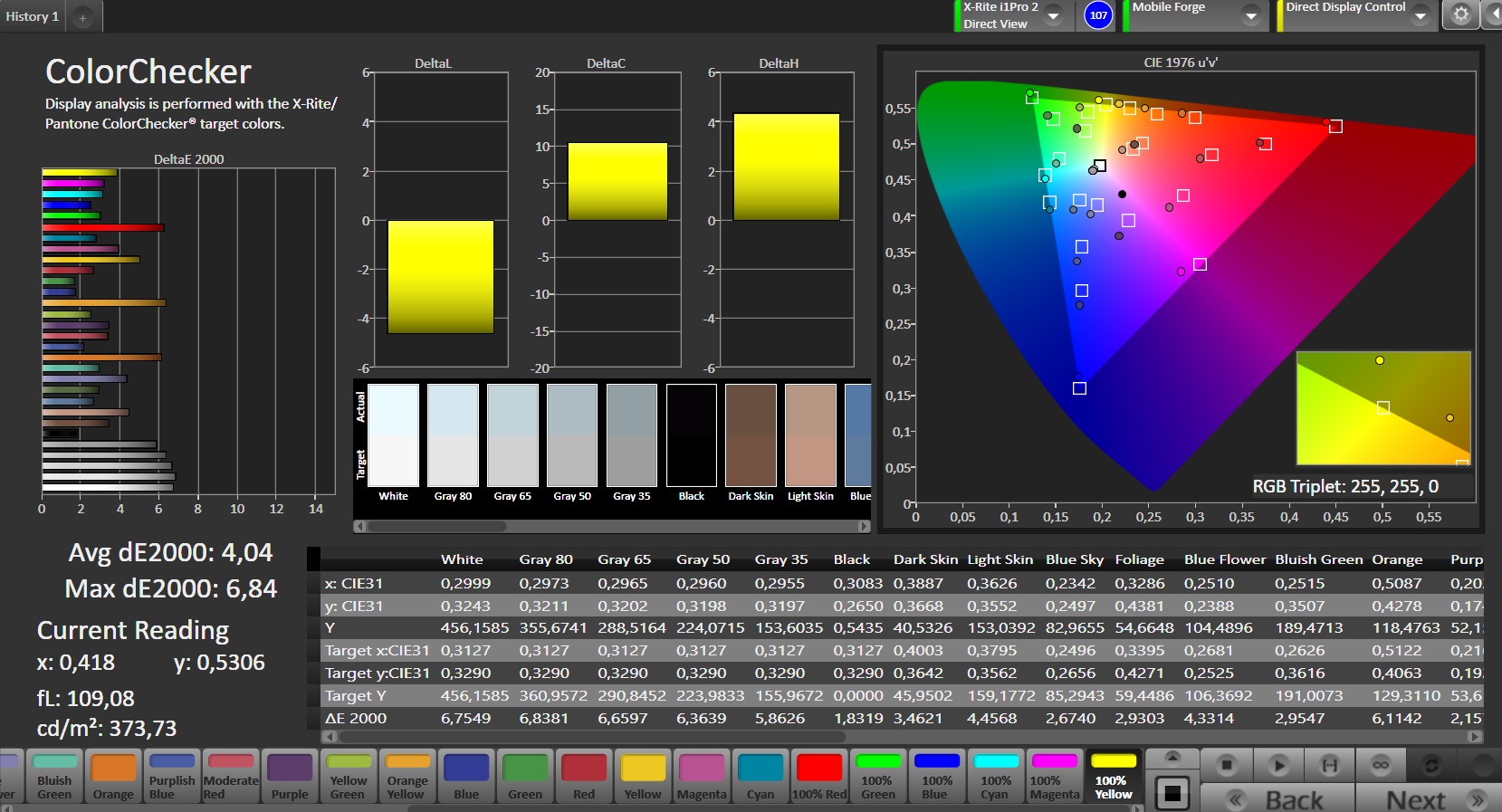The height and width of the screenshot is (812, 1502).
Task: Open the Mobile Forge source dropdown
Action: (x=1251, y=16)
